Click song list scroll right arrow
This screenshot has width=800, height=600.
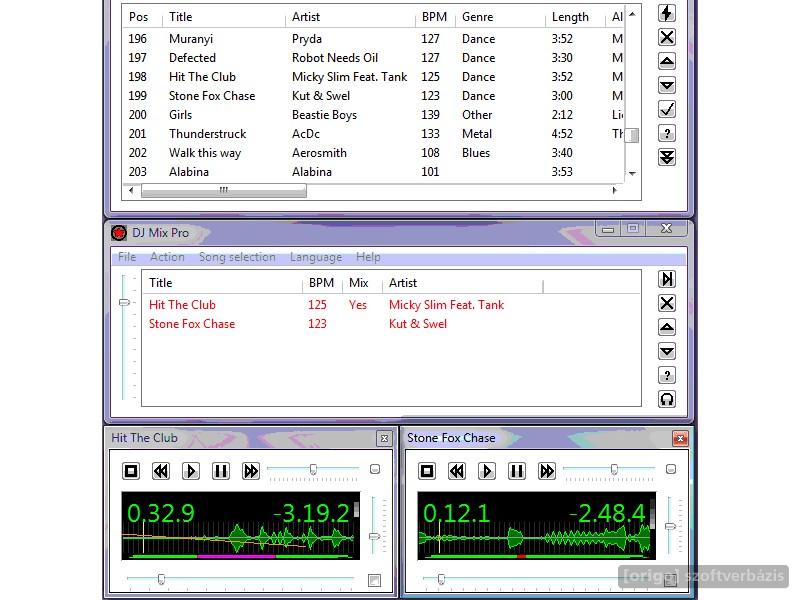(x=614, y=190)
